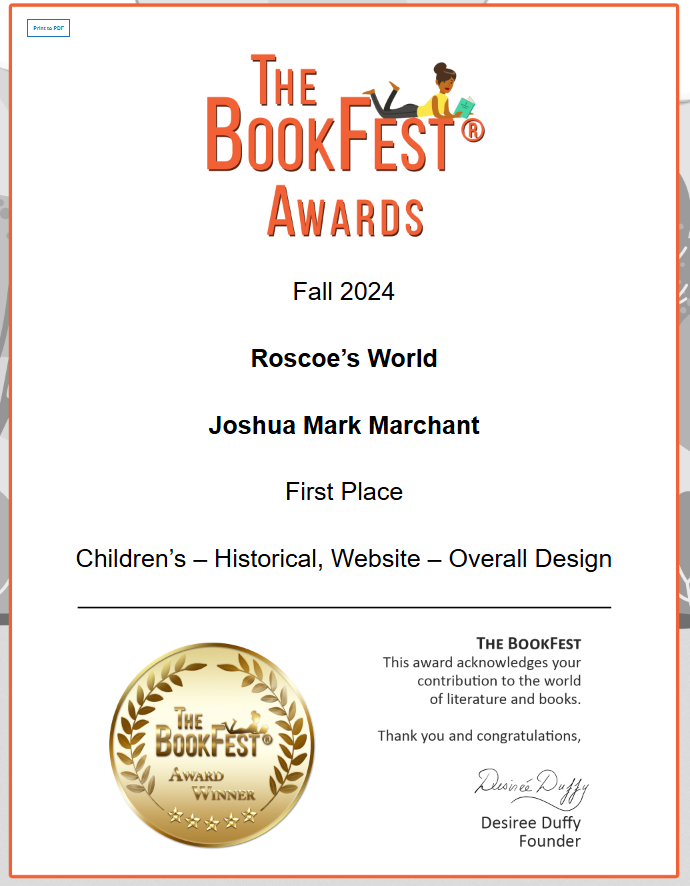This screenshot has width=690, height=886.
Task: Click the gold Award Winner seal
Action: coord(212,745)
